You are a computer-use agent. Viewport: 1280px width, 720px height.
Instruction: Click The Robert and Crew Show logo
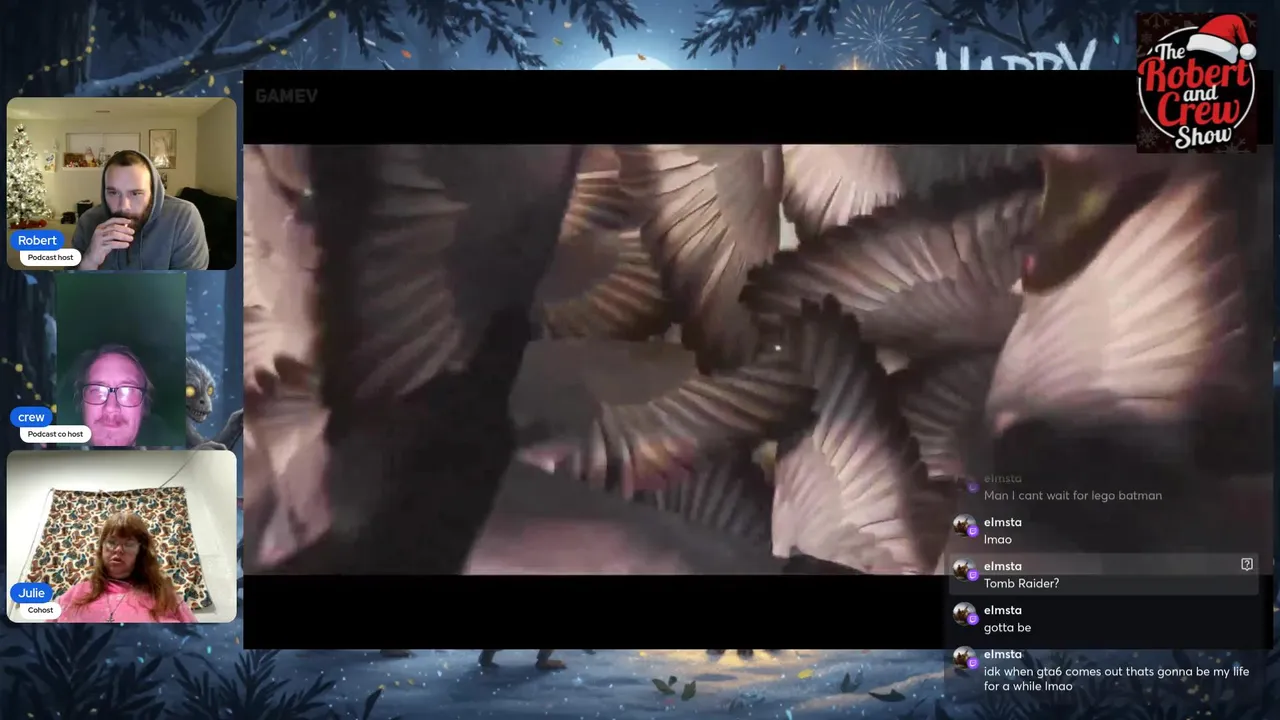(1196, 83)
